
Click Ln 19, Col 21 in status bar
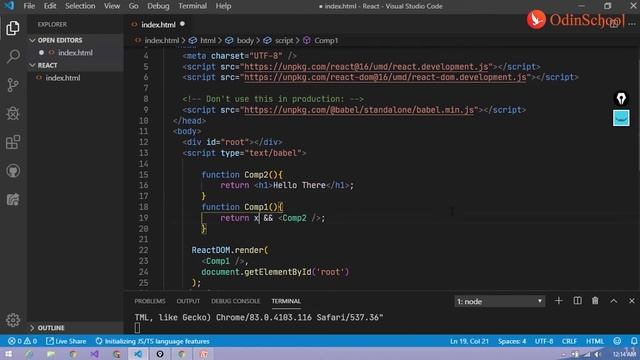469,341
